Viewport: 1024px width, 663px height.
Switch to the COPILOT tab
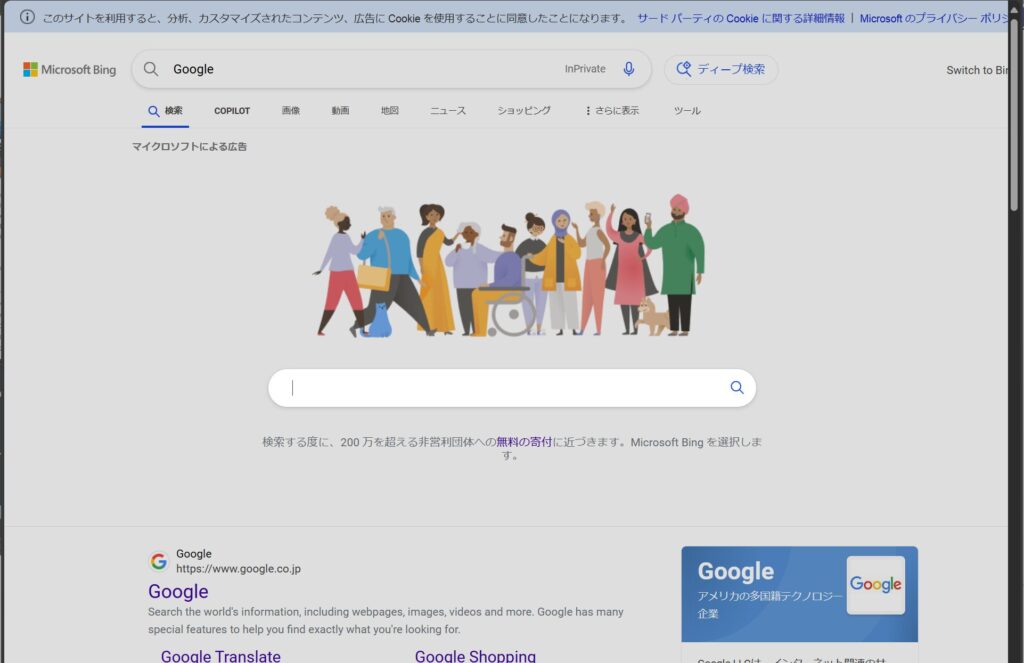232,111
